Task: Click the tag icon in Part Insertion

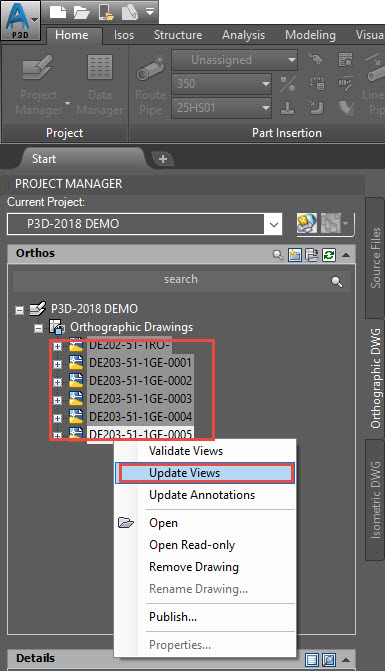Action: pos(316,59)
